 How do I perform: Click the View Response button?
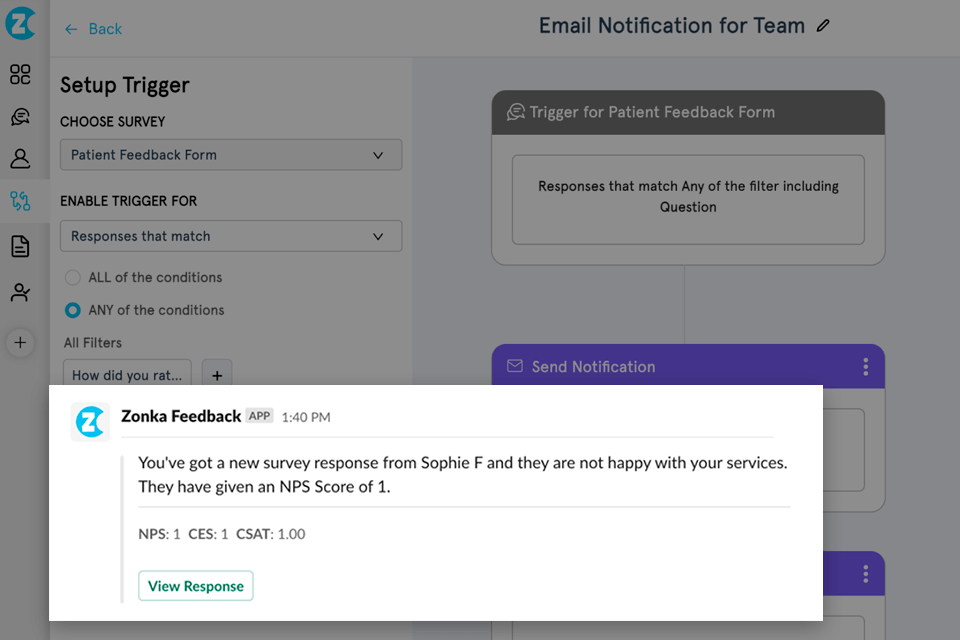click(196, 586)
